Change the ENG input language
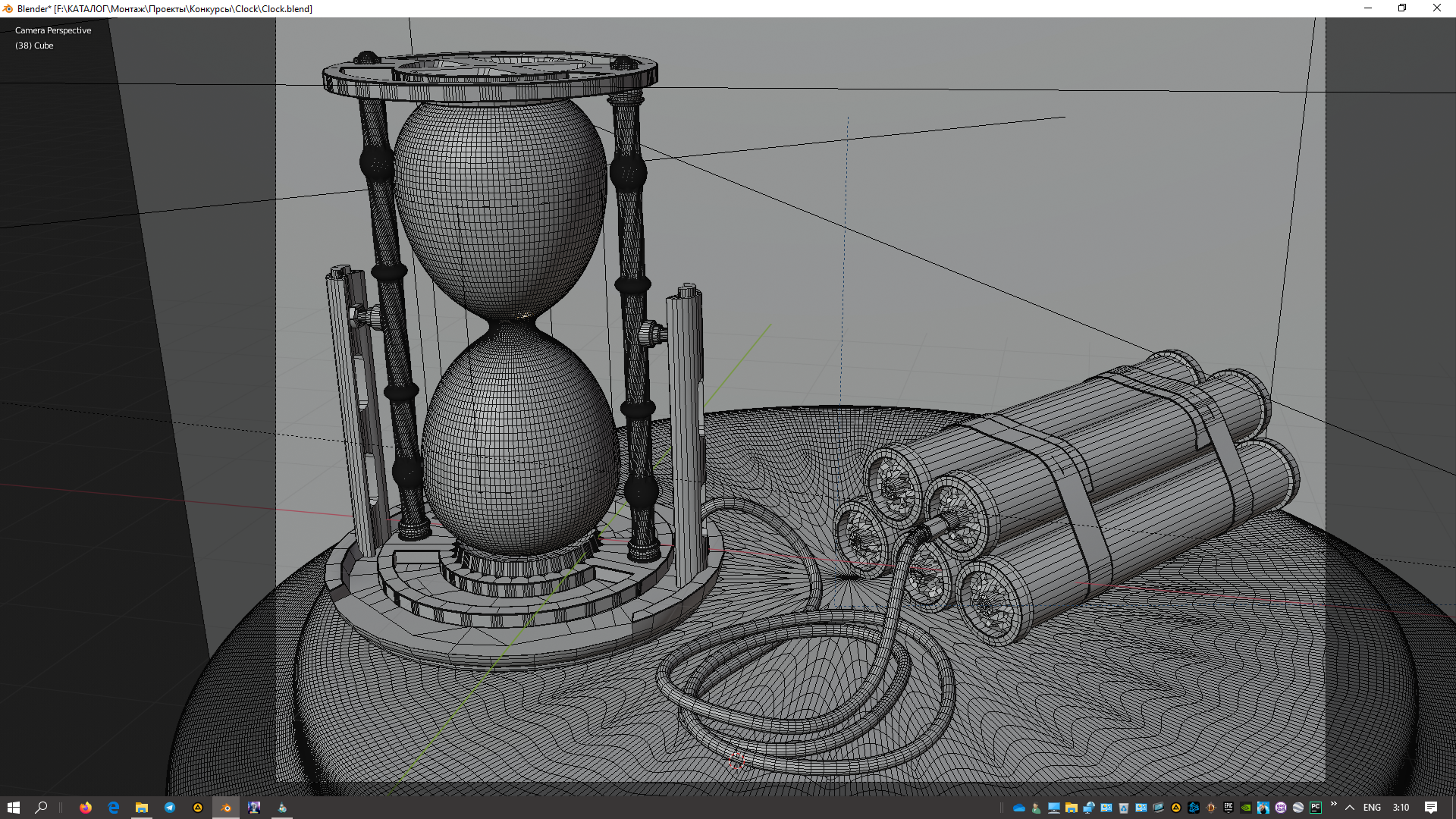Viewport: 1456px width, 819px height. click(1372, 808)
